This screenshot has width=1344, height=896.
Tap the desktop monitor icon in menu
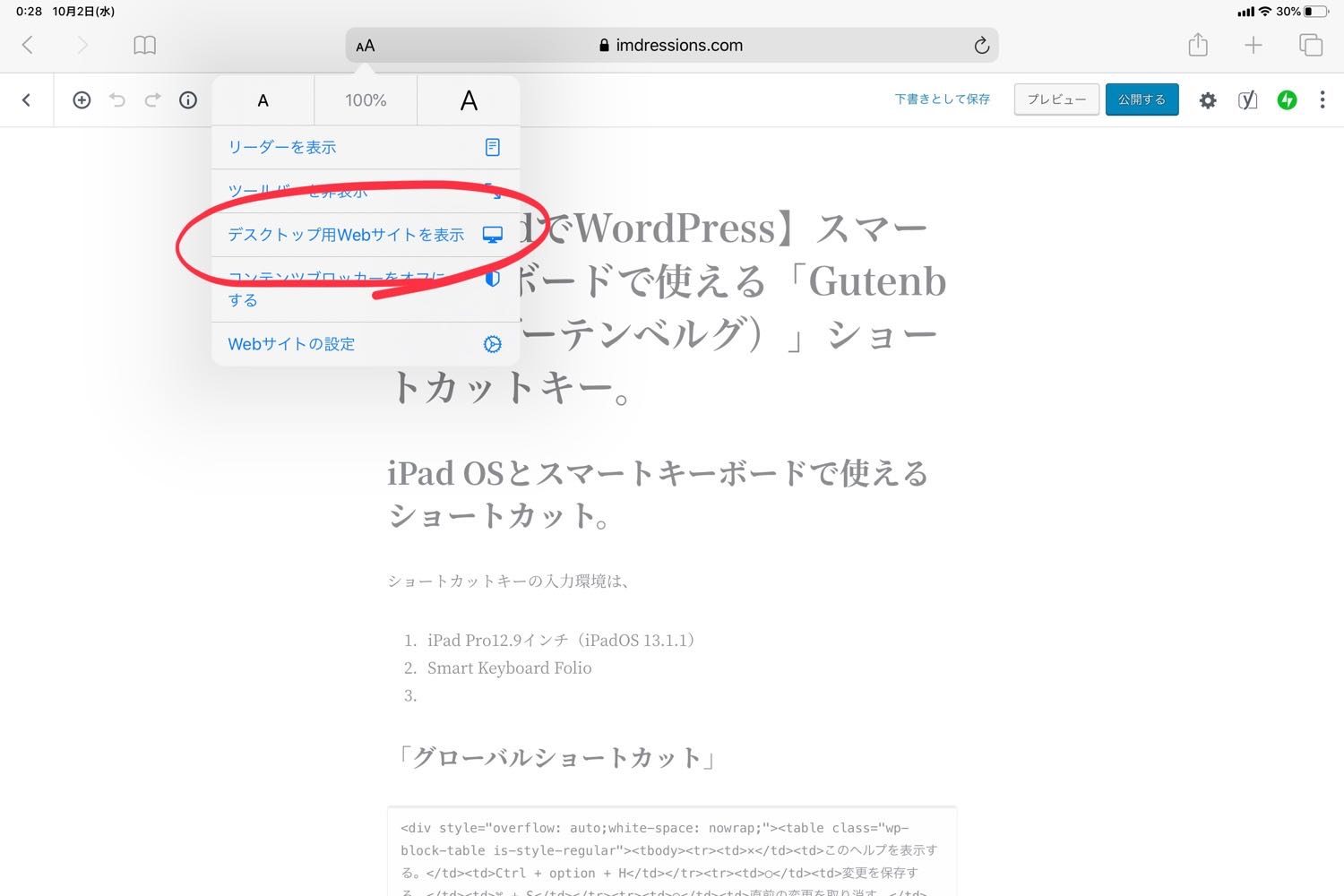pos(492,235)
